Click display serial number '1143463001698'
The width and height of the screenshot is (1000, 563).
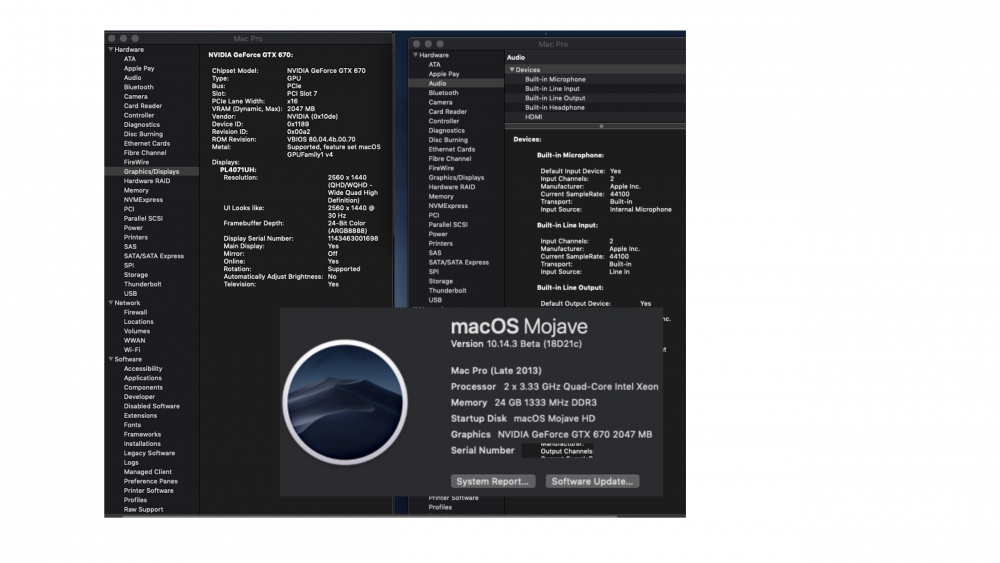point(353,238)
